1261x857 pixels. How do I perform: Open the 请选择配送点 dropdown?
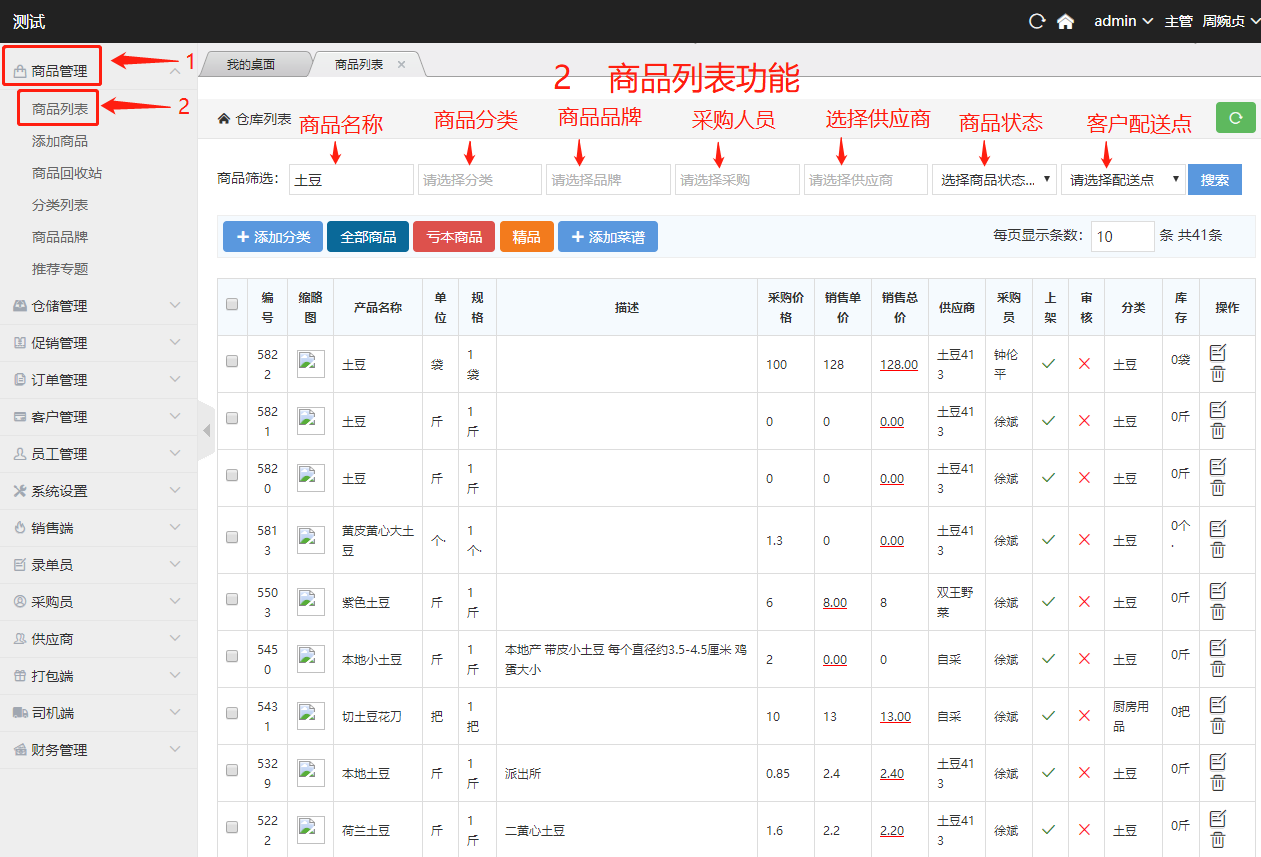[1122, 180]
